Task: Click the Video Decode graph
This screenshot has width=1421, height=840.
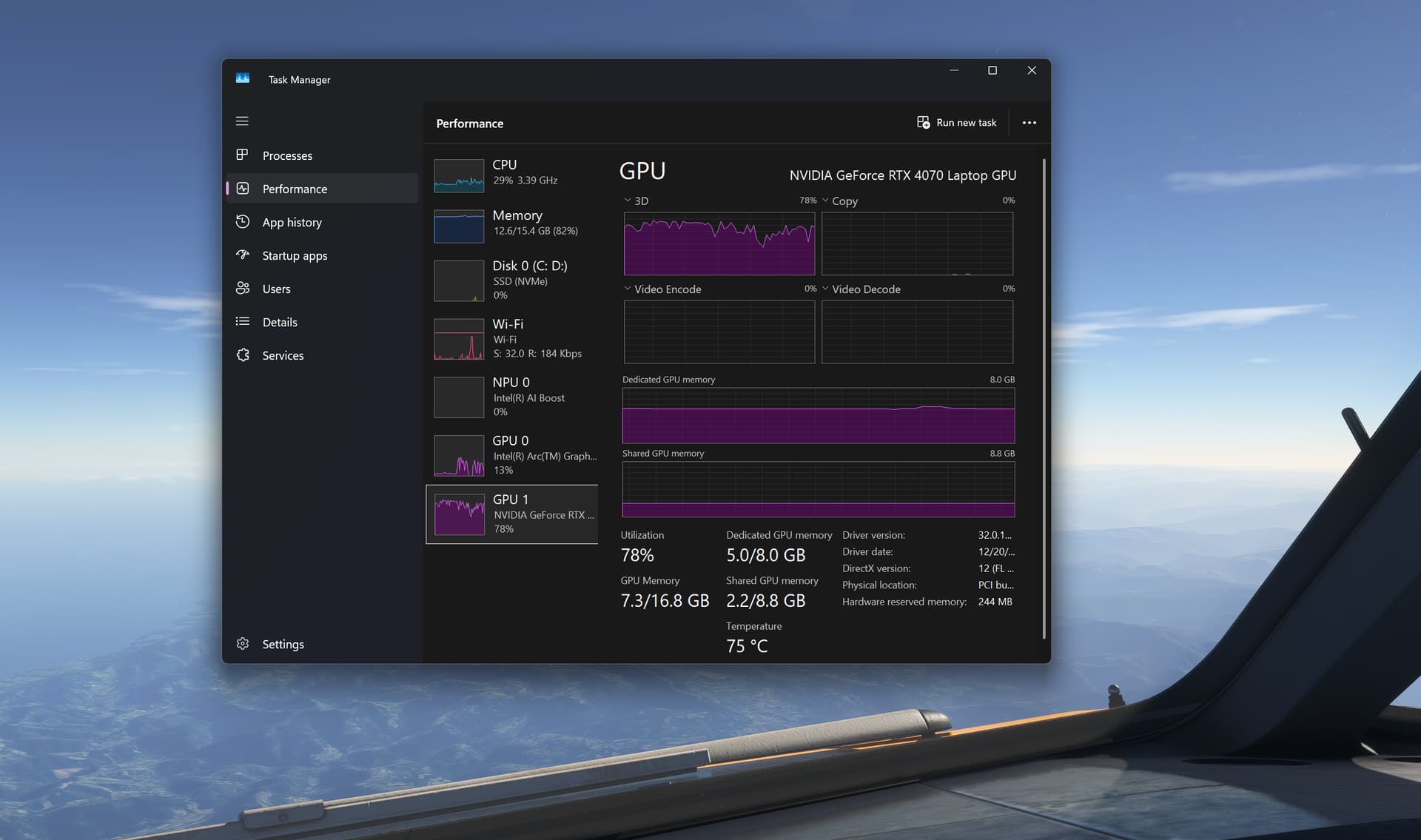Action: tap(917, 332)
